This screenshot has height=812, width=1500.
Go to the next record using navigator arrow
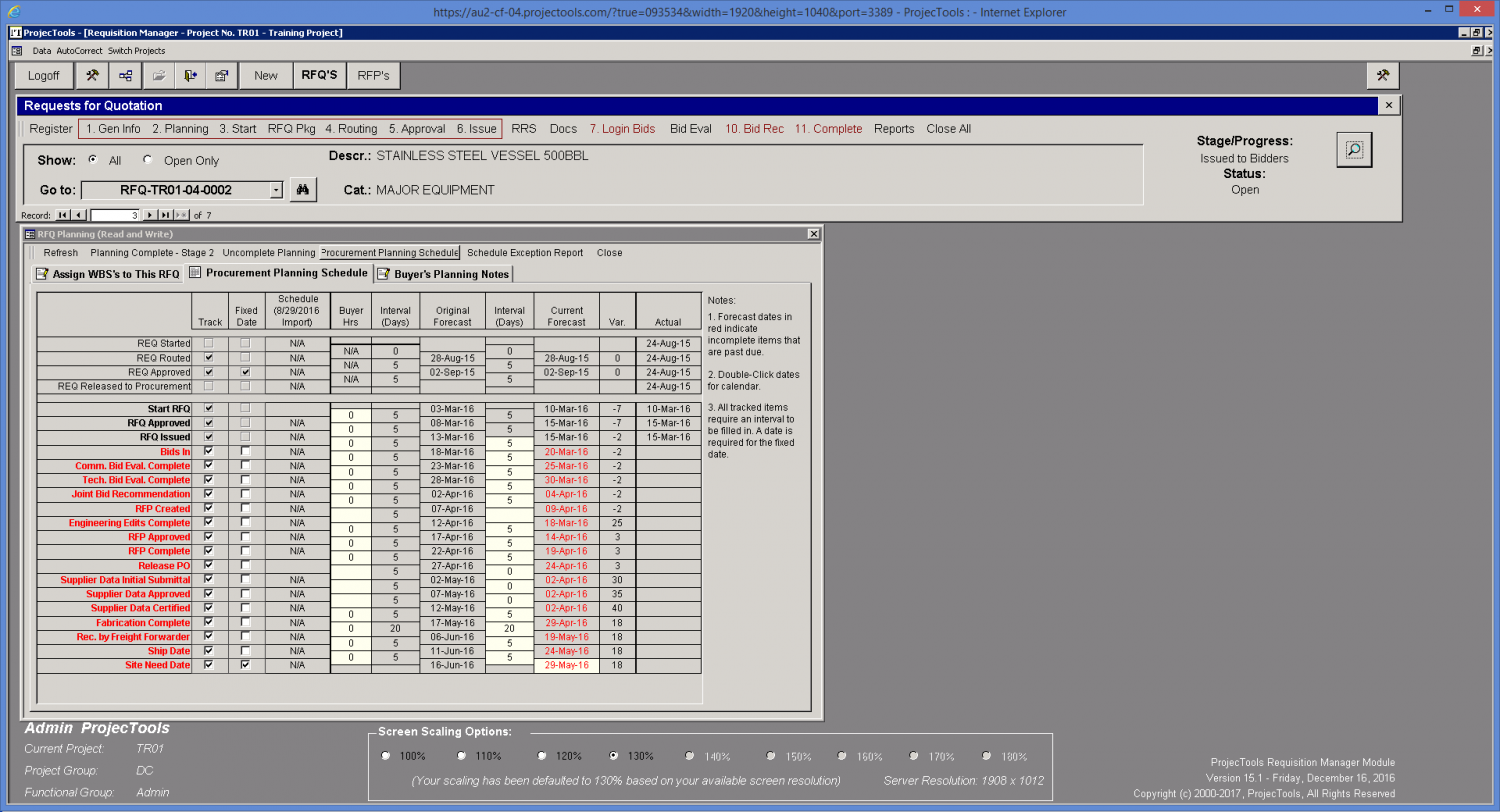[x=150, y=215]
